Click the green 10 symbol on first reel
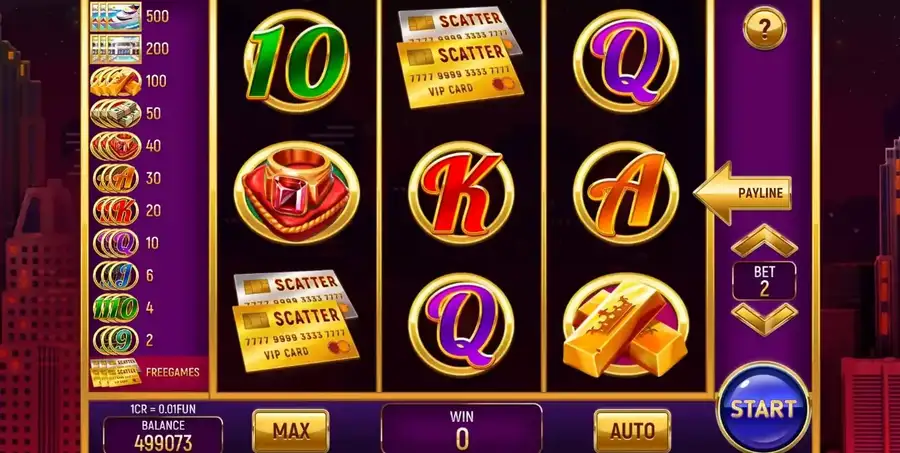The image size is (900, 453). (x=296, y=61)
